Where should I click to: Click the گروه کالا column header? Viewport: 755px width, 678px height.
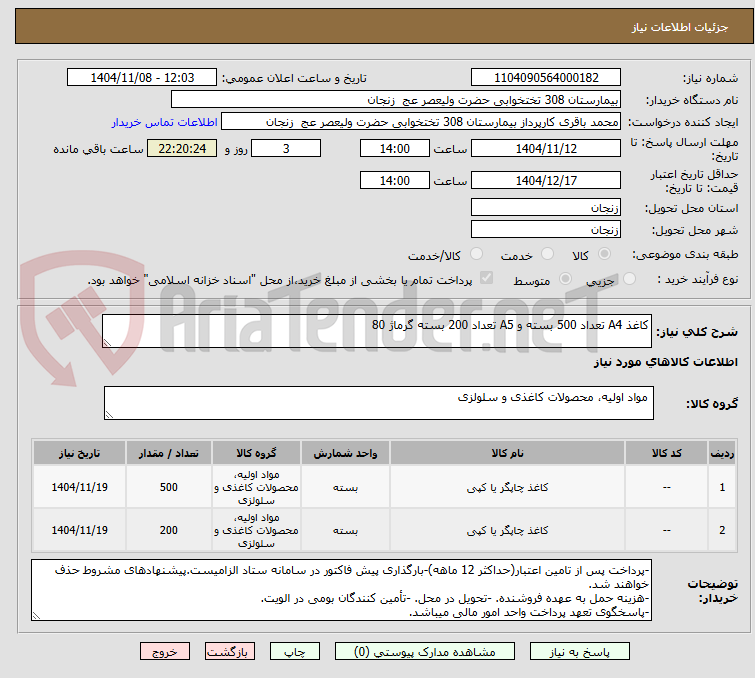click(256, 453)
